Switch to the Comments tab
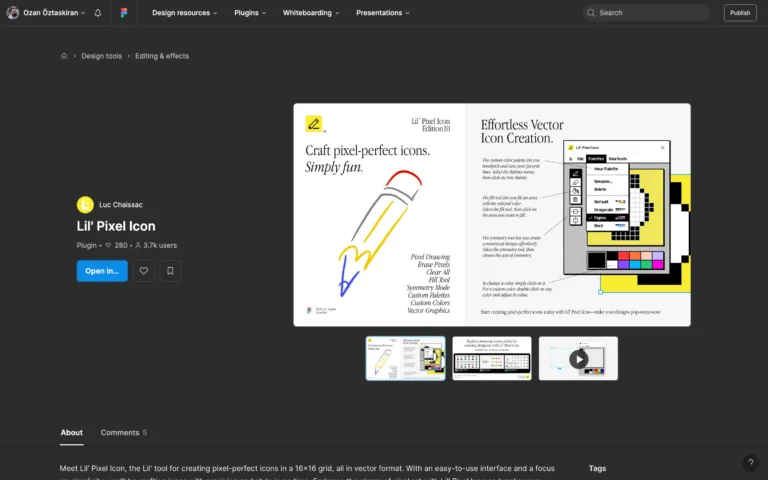Screen dimensions: 768x480 click(123, 432)
